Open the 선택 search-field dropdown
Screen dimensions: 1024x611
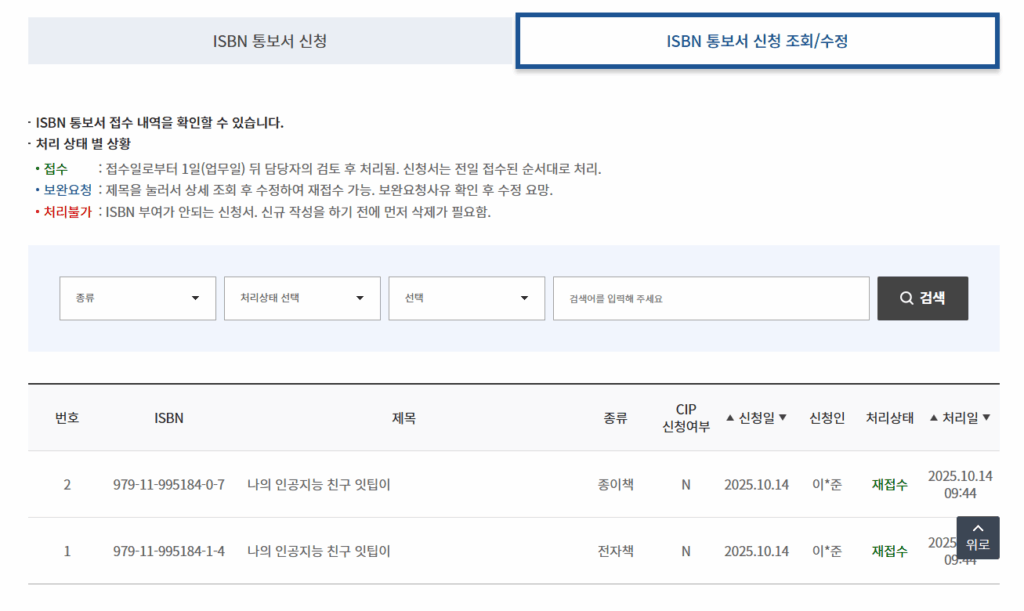click(467, 298)
